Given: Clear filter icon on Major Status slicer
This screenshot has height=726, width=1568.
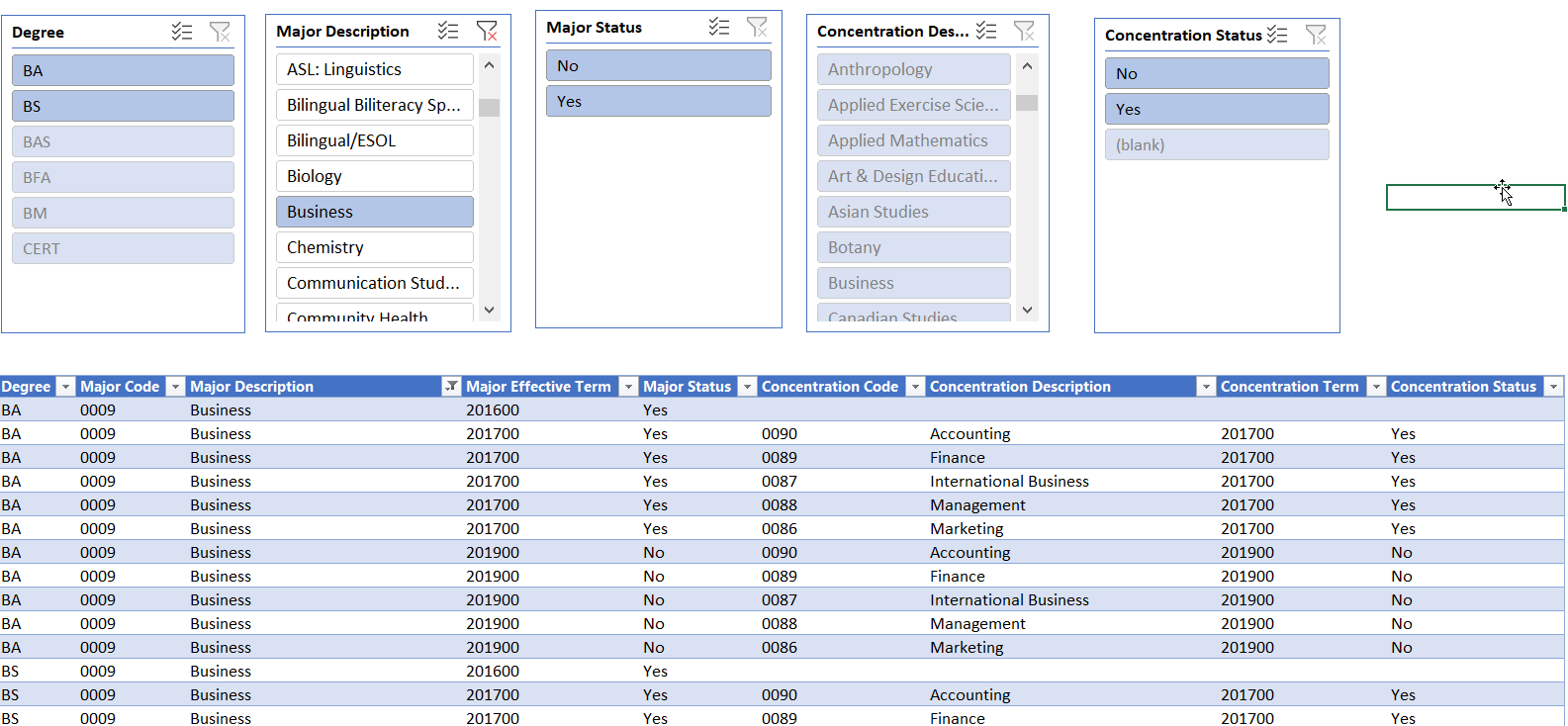Looking at the screenshot, I should point(757,27).
